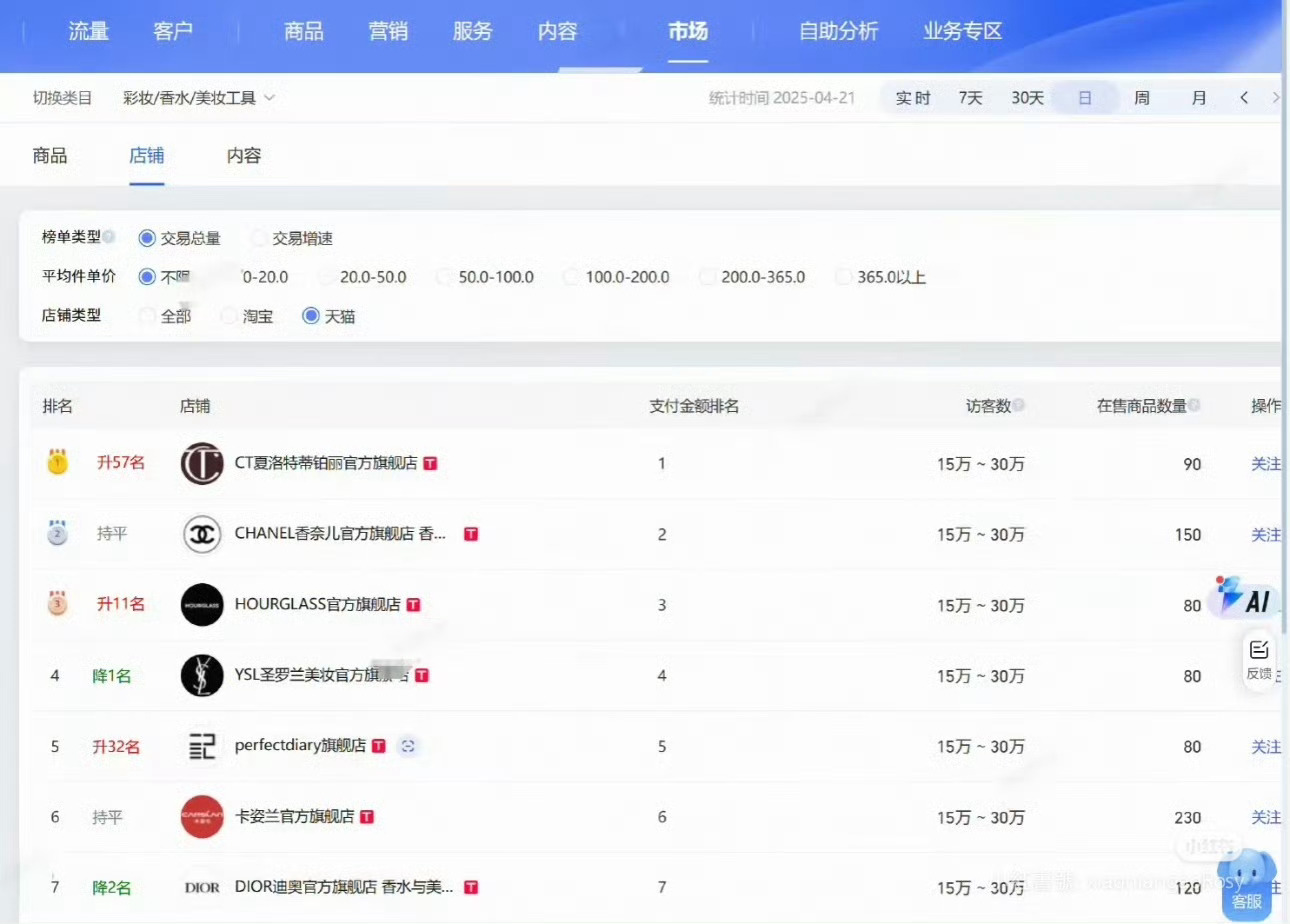
Task: Select the 50.0-100.0 price range
Action: coord(486,277)
